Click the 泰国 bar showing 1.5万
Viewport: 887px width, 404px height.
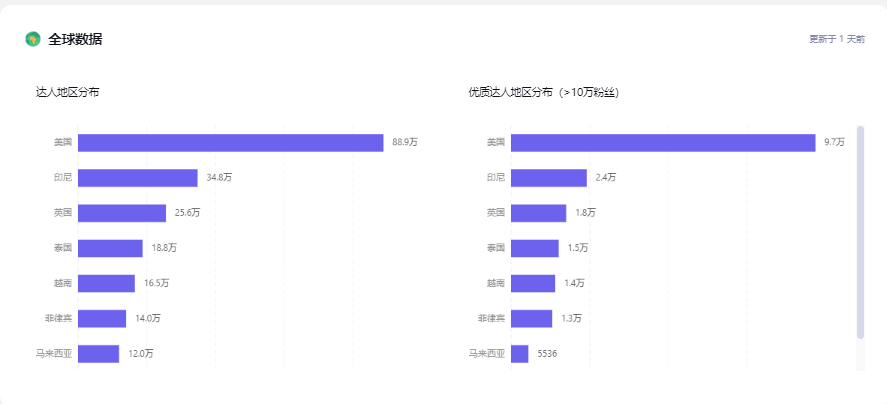tap(535, 248)
